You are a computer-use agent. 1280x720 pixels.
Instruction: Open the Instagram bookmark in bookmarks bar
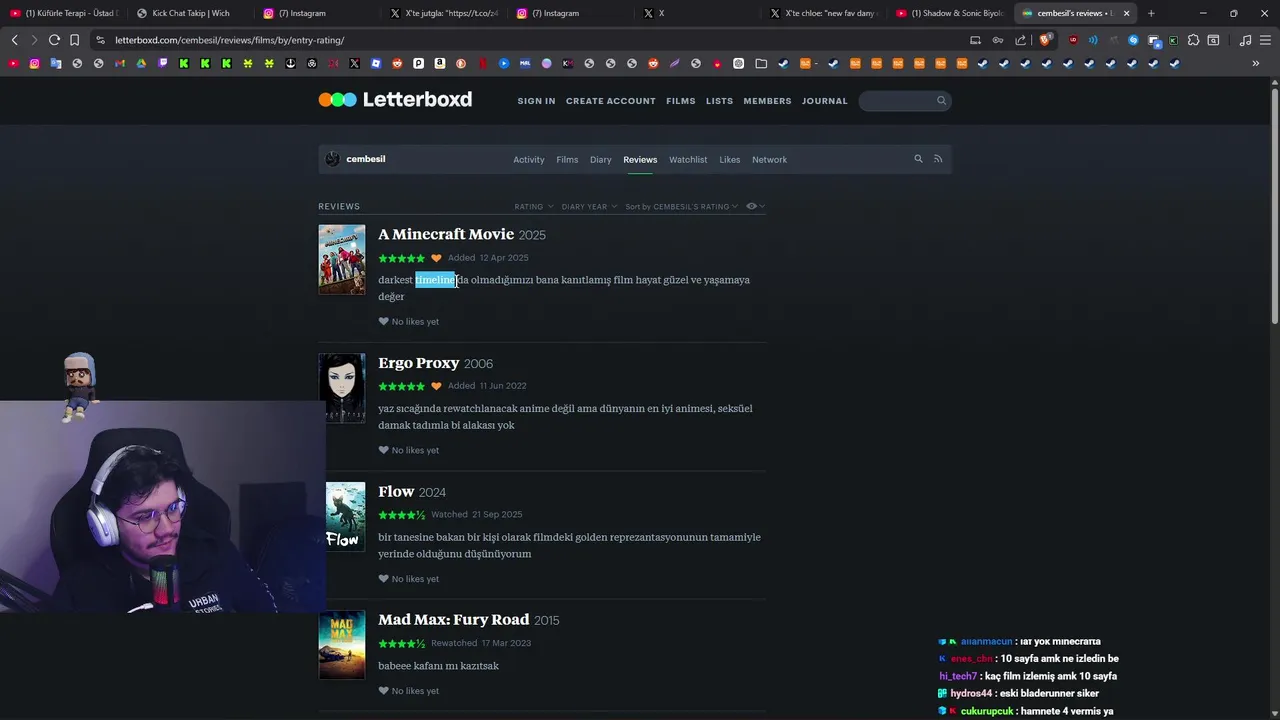(x=34, y=63)
